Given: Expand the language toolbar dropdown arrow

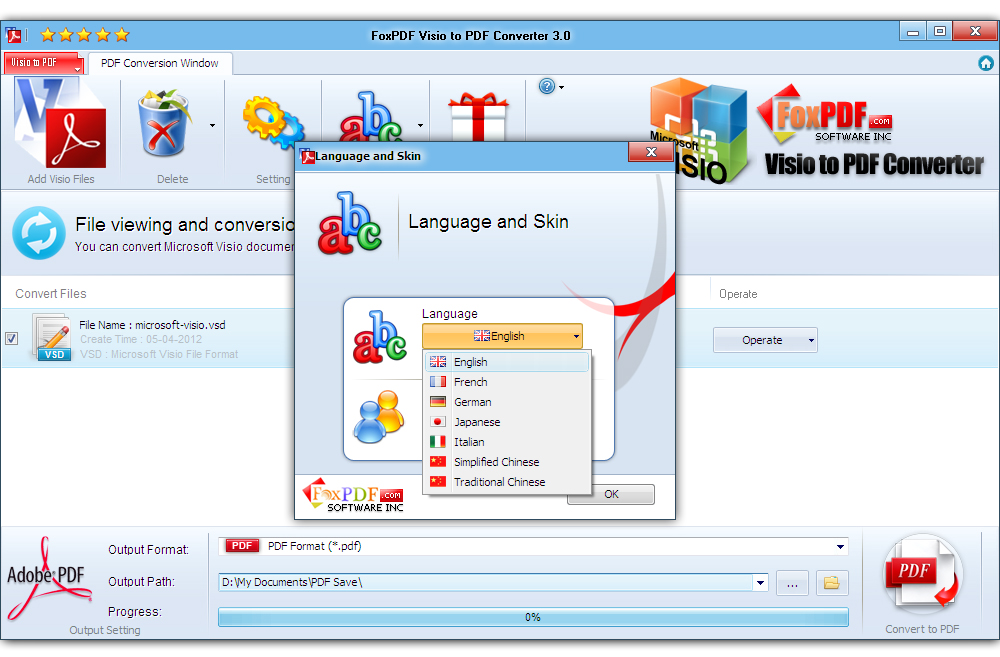Looking at the screenshot, I should click(420, 126).
